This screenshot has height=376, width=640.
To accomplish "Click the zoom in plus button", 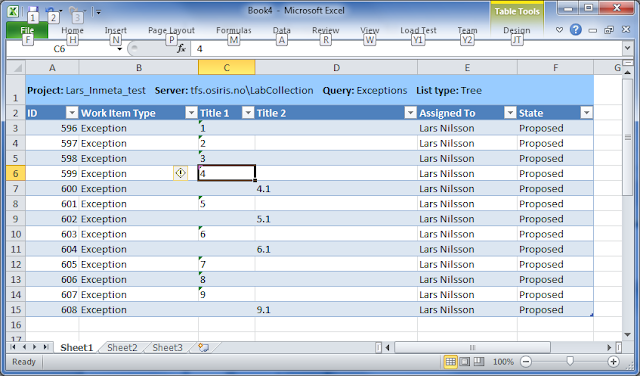I will point(613,361).
